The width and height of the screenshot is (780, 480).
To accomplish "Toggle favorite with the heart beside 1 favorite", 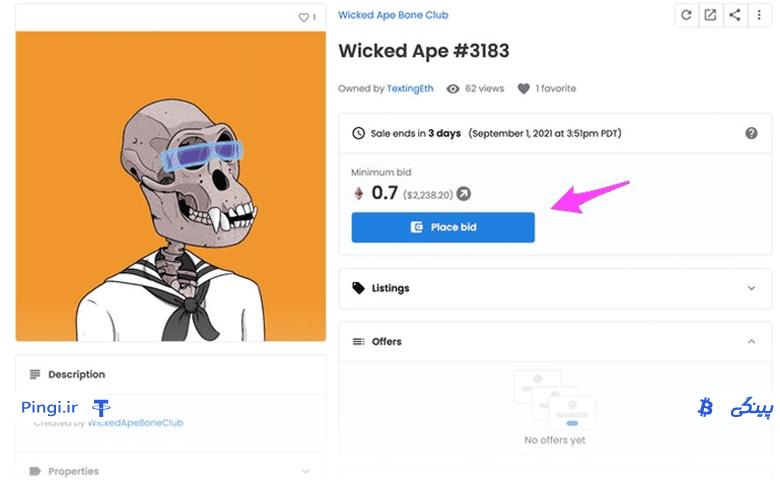I will point(523,89).
